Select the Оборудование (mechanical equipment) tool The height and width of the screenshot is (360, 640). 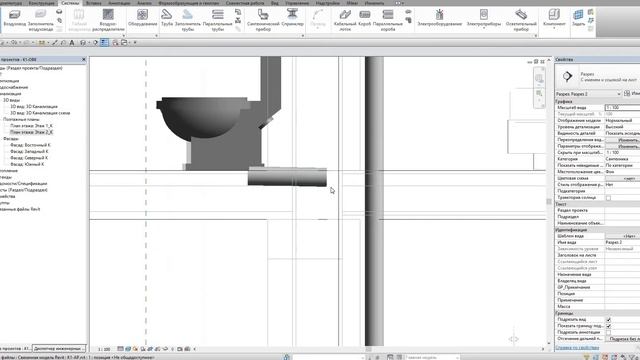pos(142,18)
